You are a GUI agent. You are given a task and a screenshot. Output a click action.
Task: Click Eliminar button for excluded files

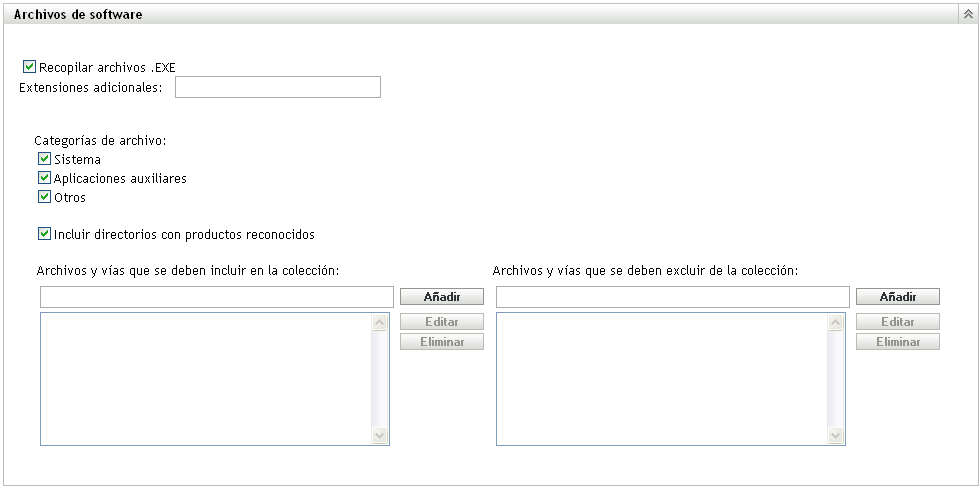[x=898, y=342]
